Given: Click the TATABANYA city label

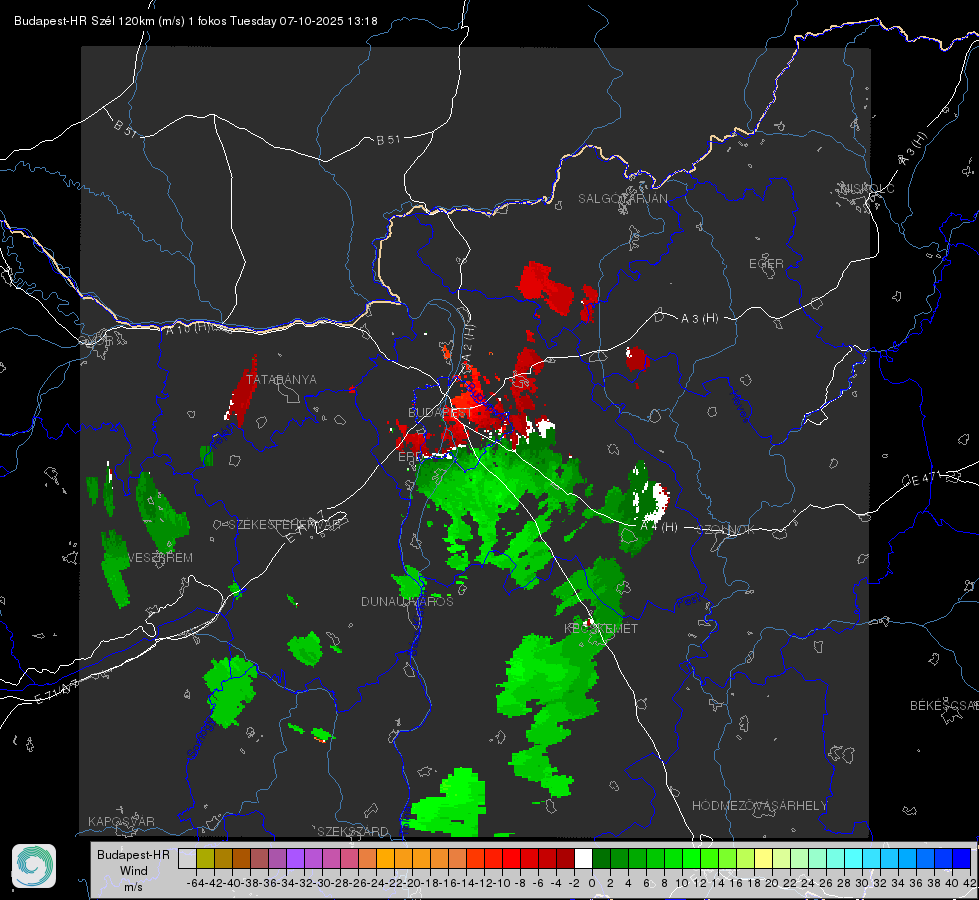Looking at the screenshot, I should click(281, 380).
